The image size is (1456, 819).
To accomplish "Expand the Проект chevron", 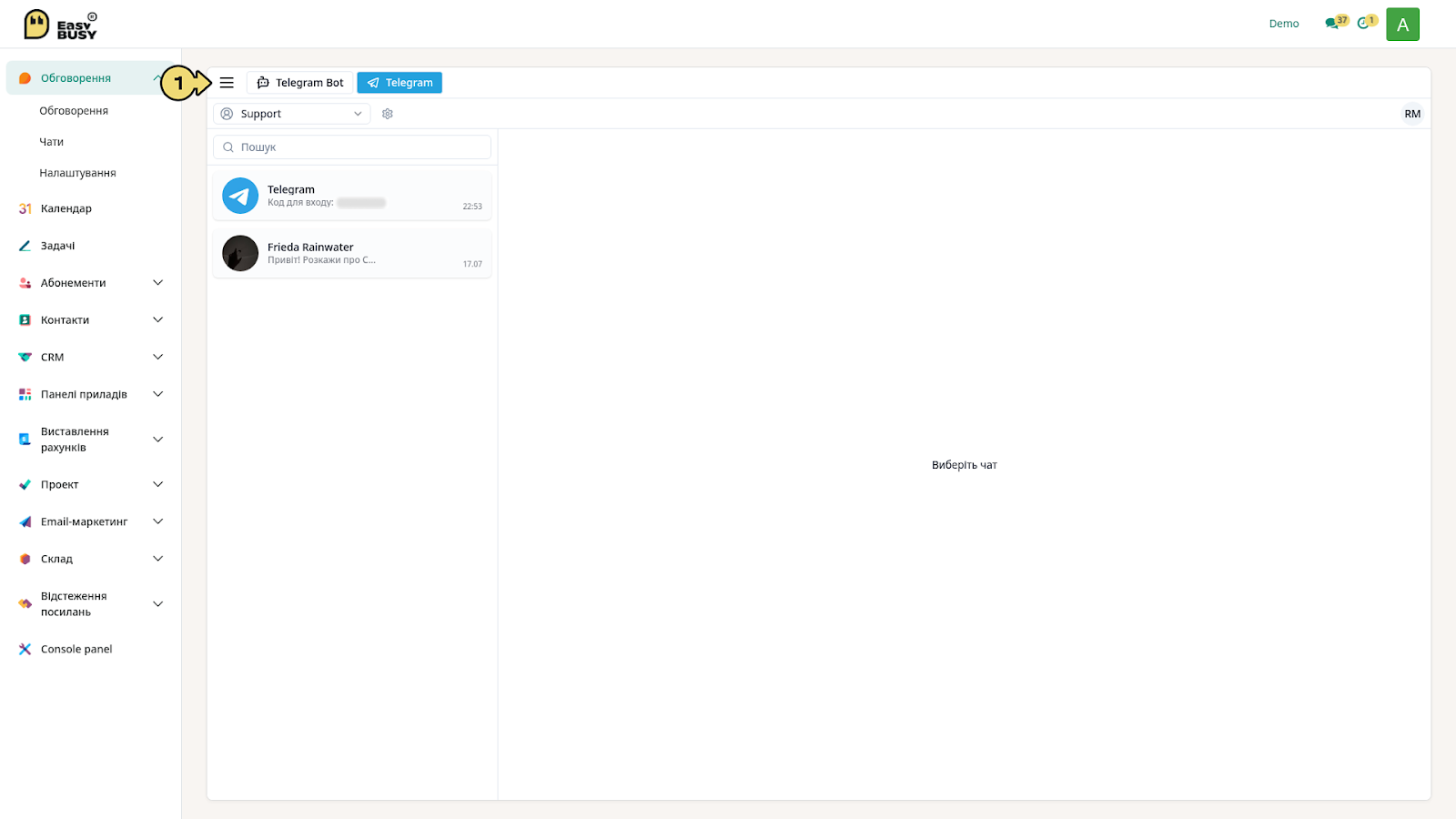I will tap(158, 485).
